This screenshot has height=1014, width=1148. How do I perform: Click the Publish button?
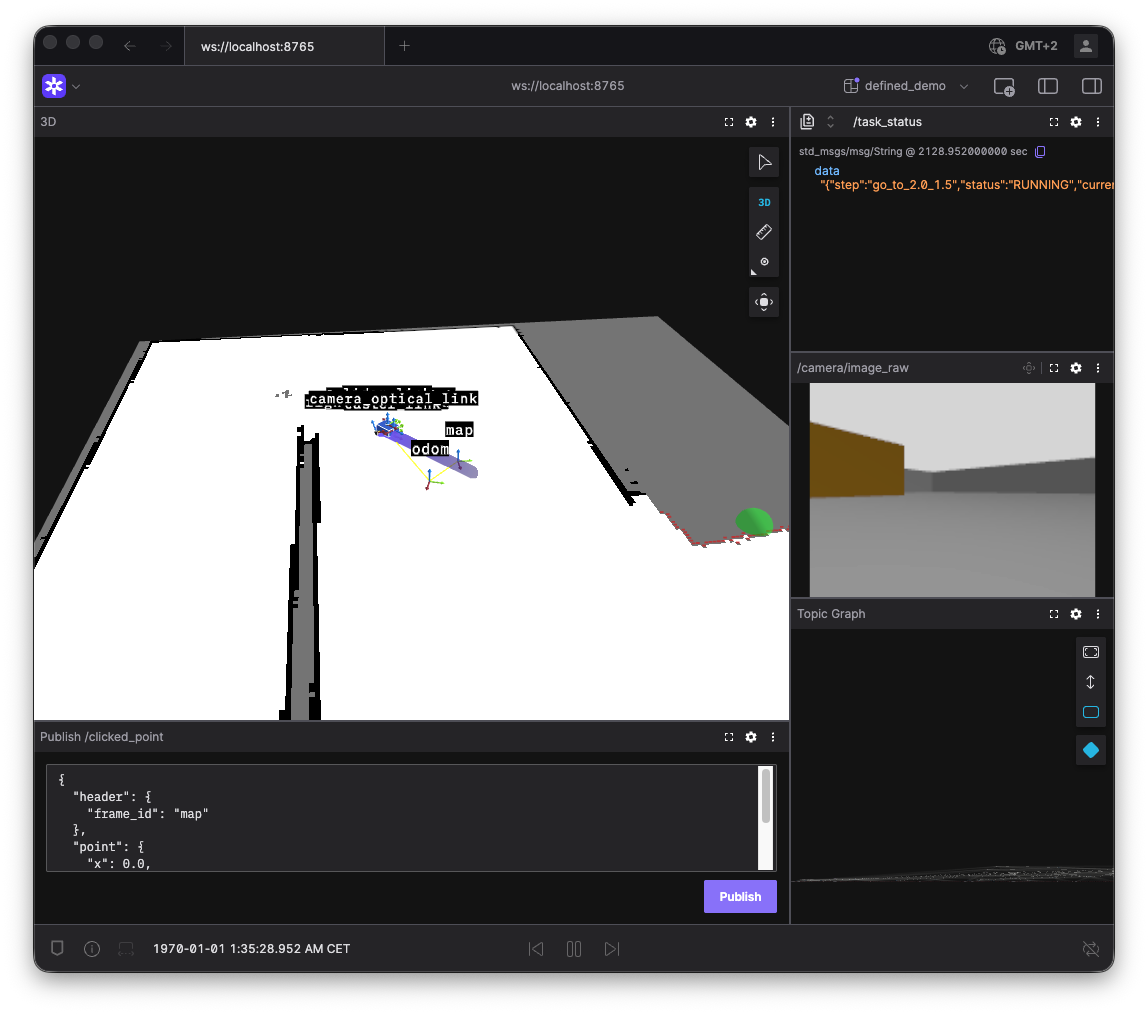tap(740, 897)
